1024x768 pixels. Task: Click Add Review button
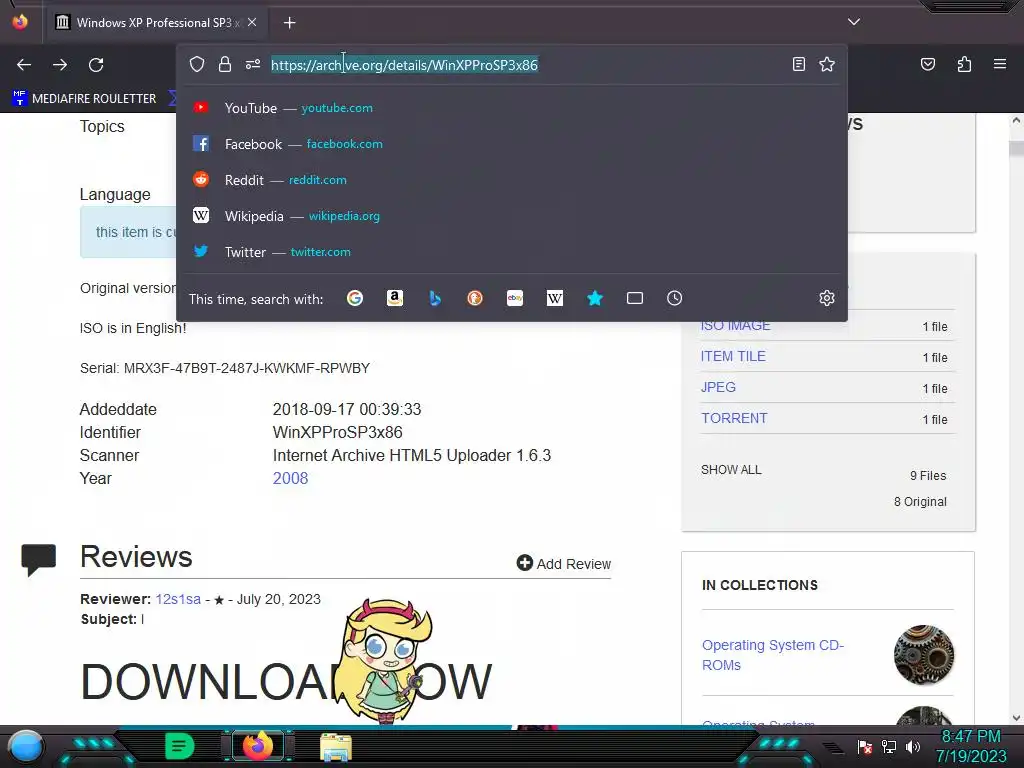coord(564,563)
